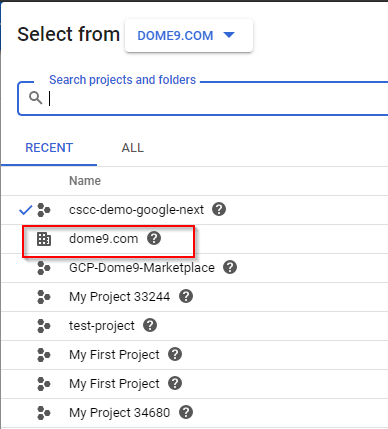Viewport: 388px width, 429px height.
Task: Click project icon for My Project 33244
Action: pyautogui.click(x=44, y=297)
